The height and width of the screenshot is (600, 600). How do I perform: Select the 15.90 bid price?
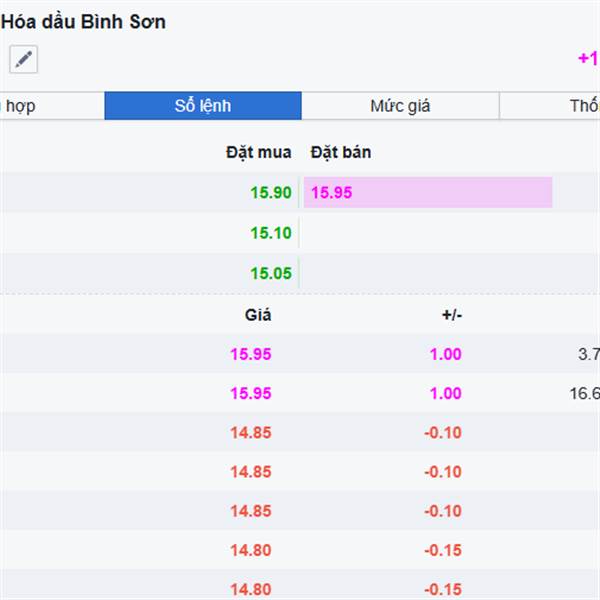coord(271,193)
